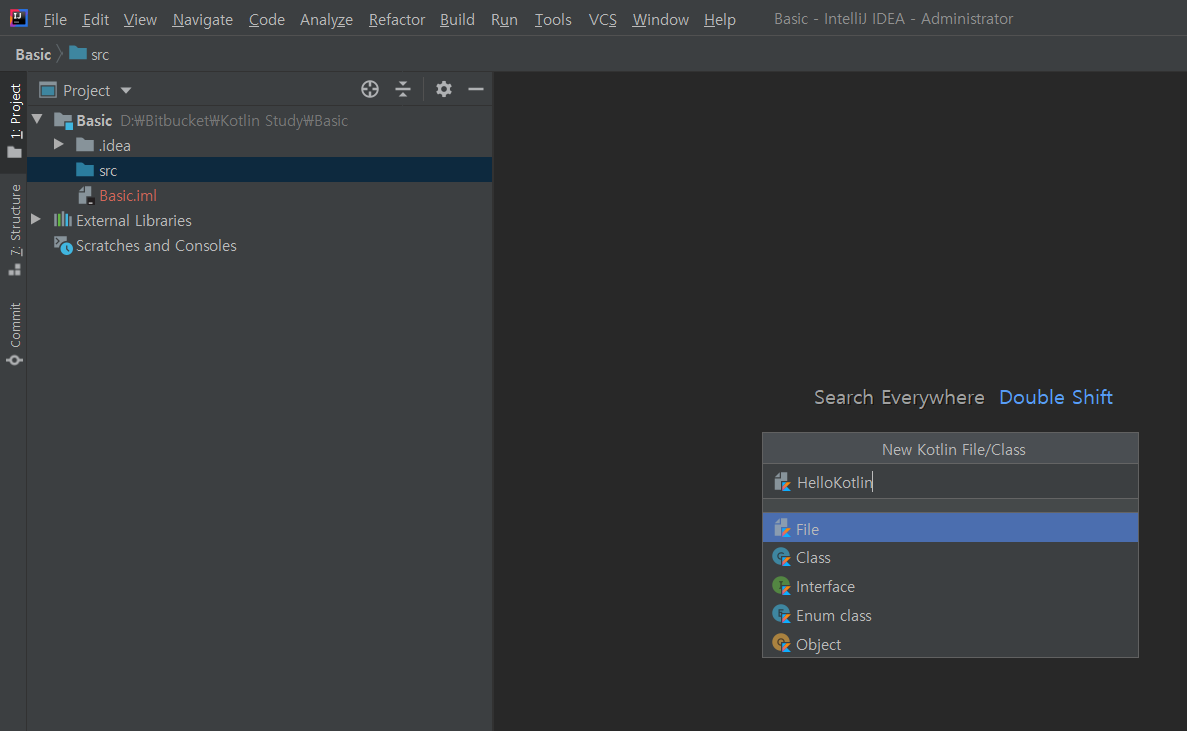Image resolution: width=1187 pixels, height=731 pixels.
Task: Open the Project view dropdown arrow
Action: click(x=126, y=91)
